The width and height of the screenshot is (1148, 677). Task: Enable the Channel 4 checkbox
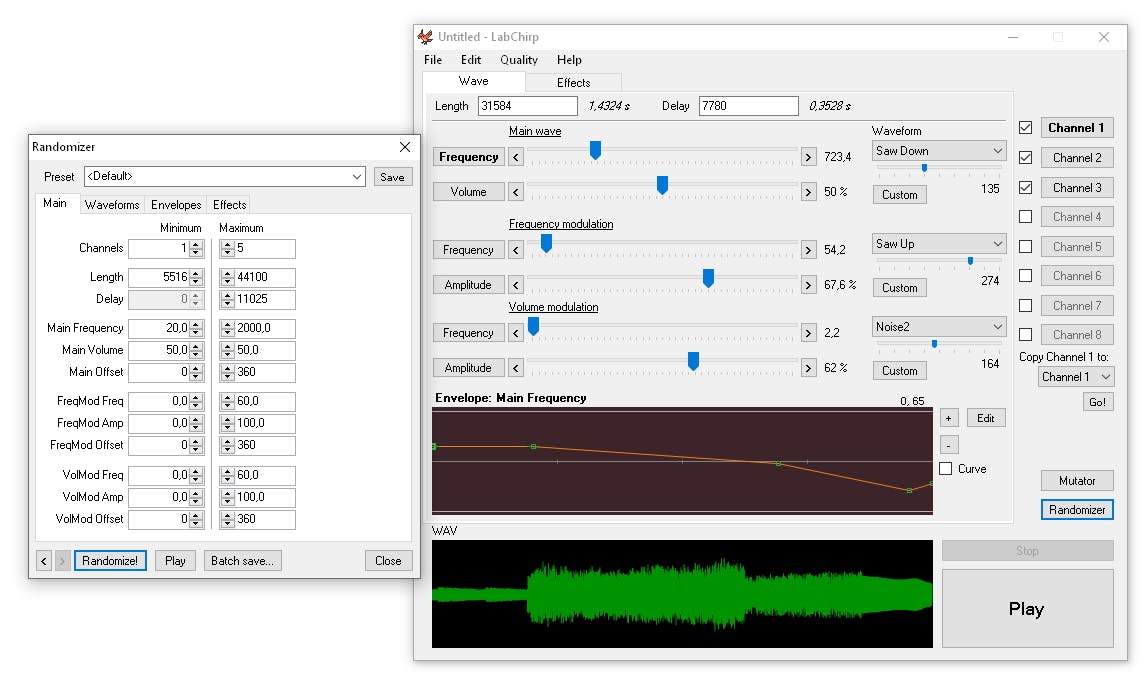click(1025, 217)
